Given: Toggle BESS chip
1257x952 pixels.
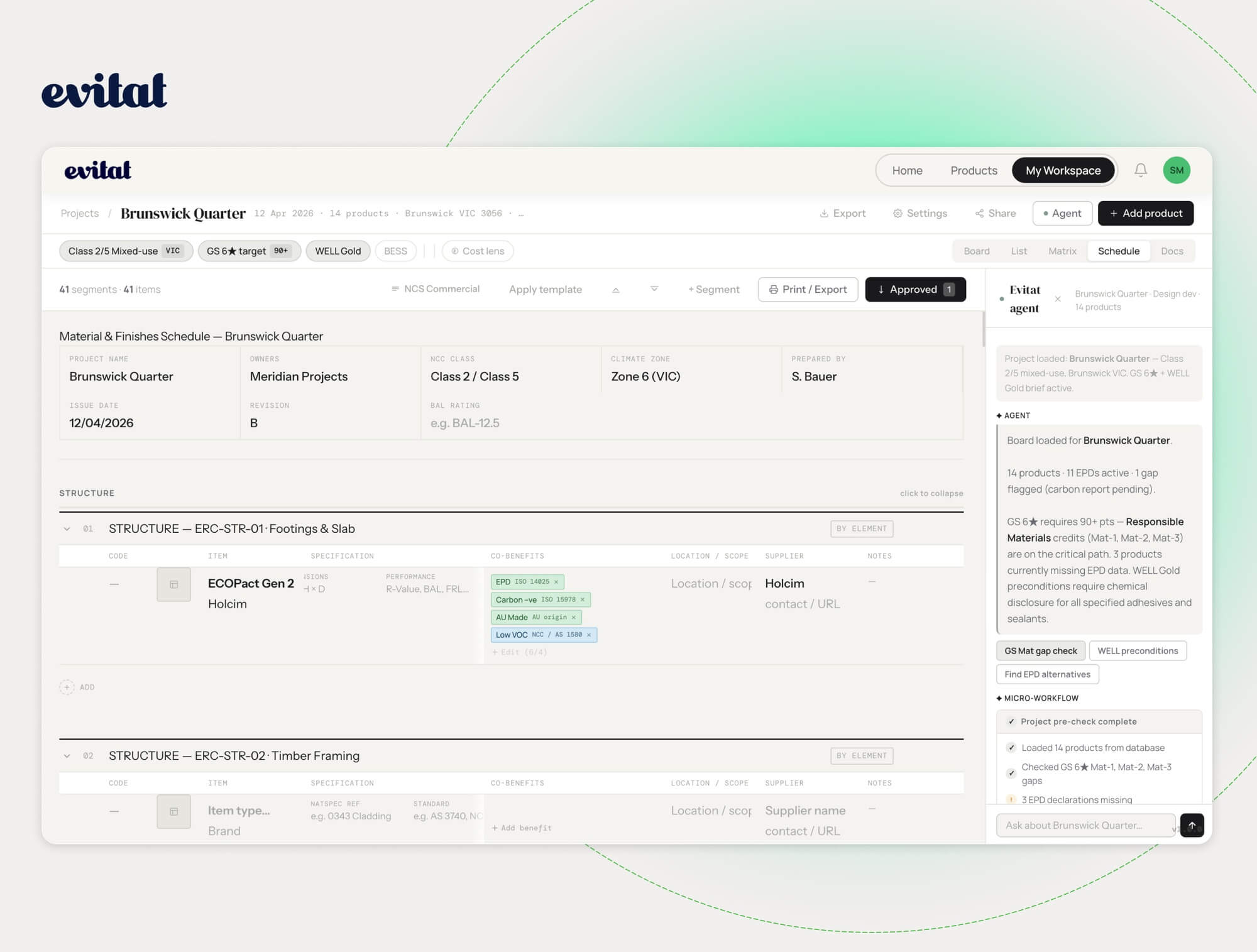Looking at the screenshot, I should pos(395,251).
